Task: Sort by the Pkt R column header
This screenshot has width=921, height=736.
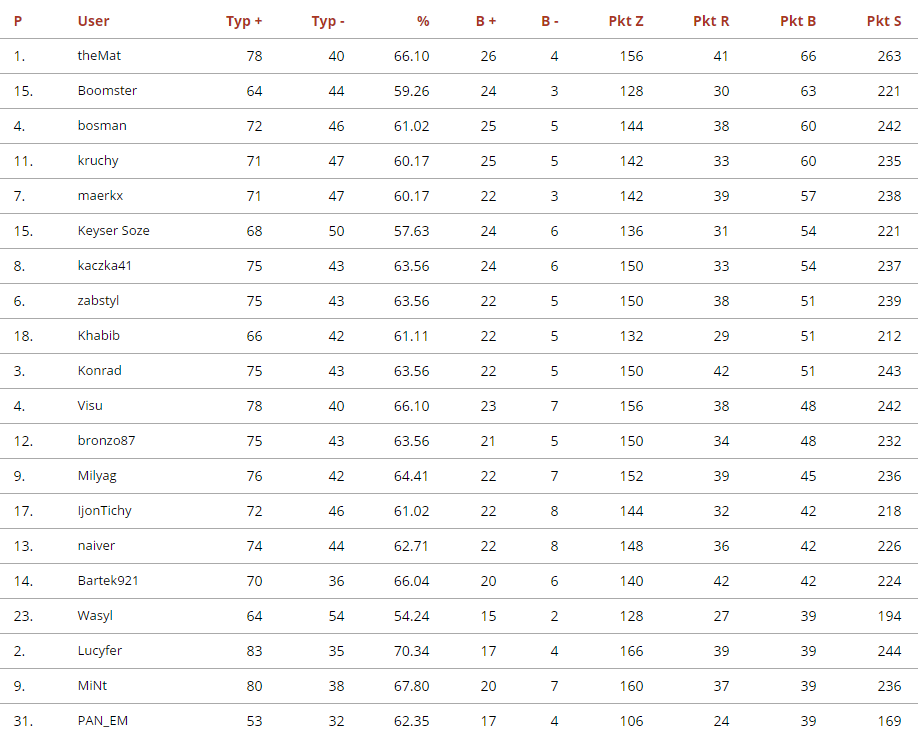Action: 711,21
